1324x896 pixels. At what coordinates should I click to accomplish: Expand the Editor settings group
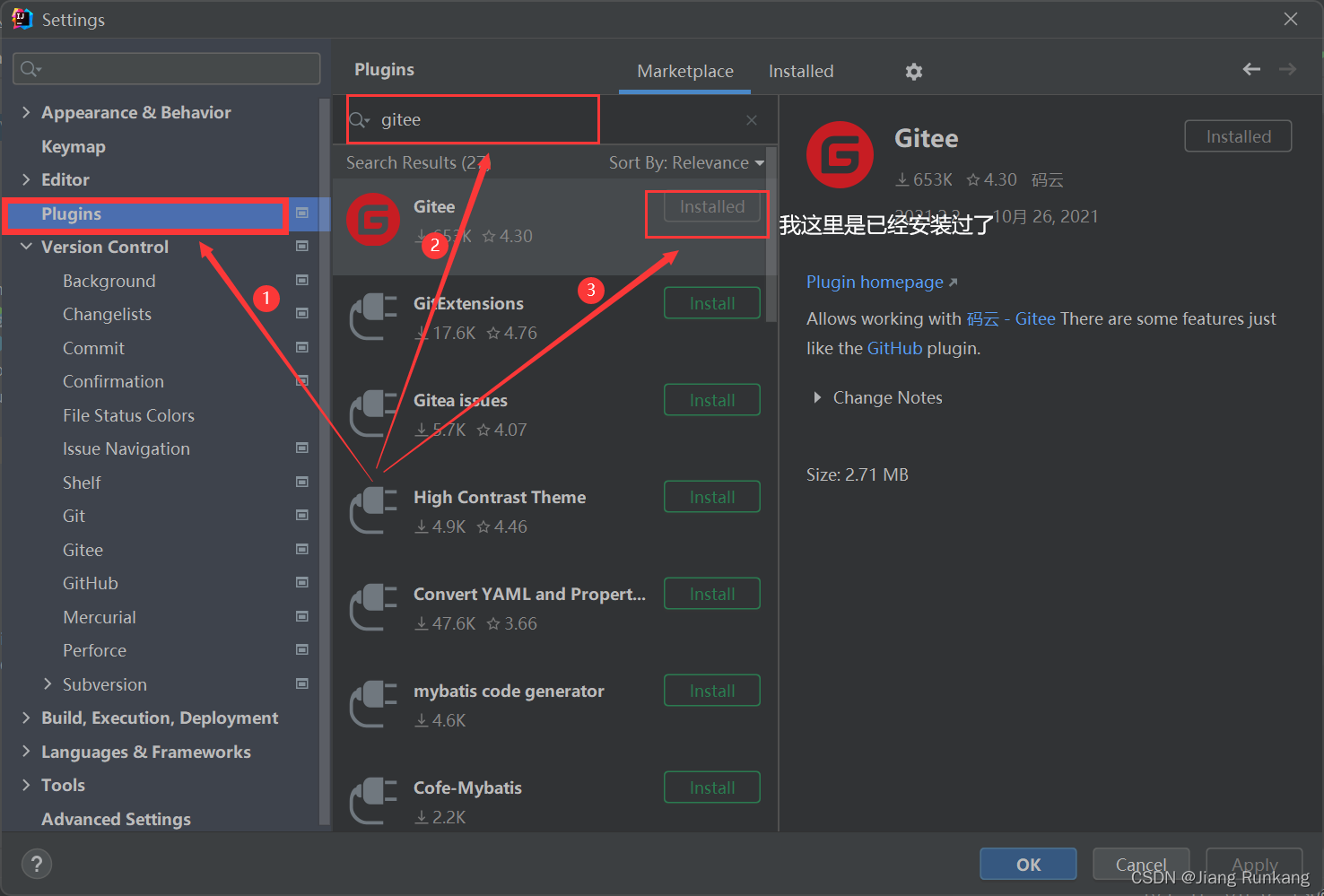(26, 179)
